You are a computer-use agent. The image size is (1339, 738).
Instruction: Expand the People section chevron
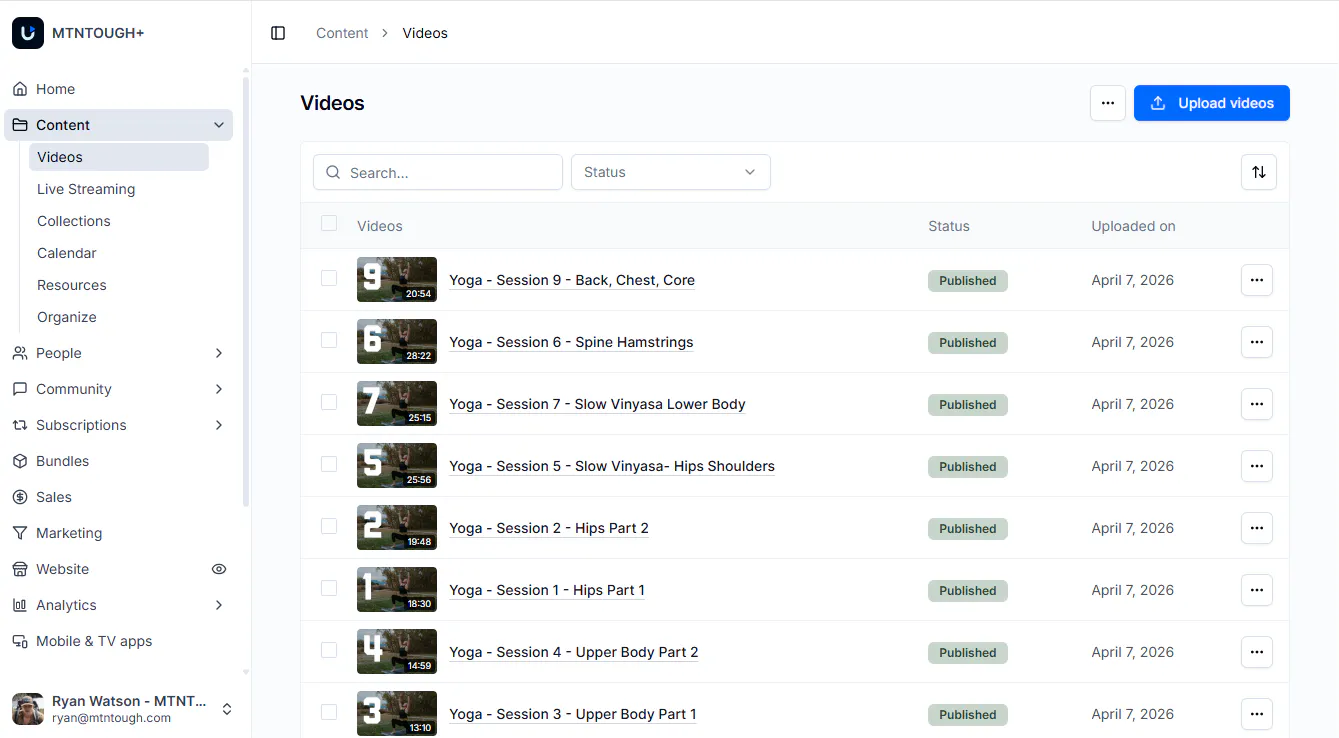pos(219,353)
